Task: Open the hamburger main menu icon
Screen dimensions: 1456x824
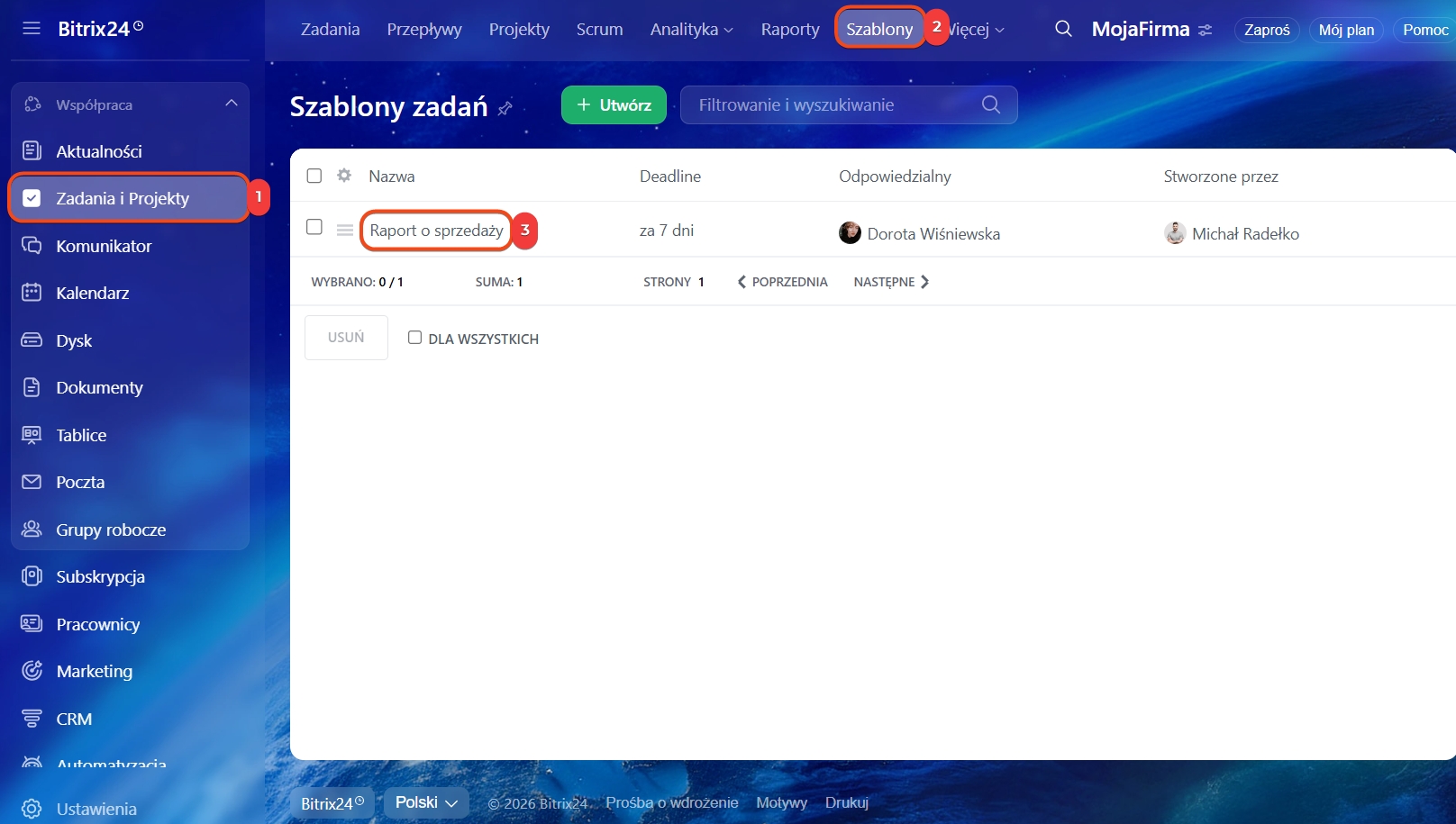Action: (32, 28)
